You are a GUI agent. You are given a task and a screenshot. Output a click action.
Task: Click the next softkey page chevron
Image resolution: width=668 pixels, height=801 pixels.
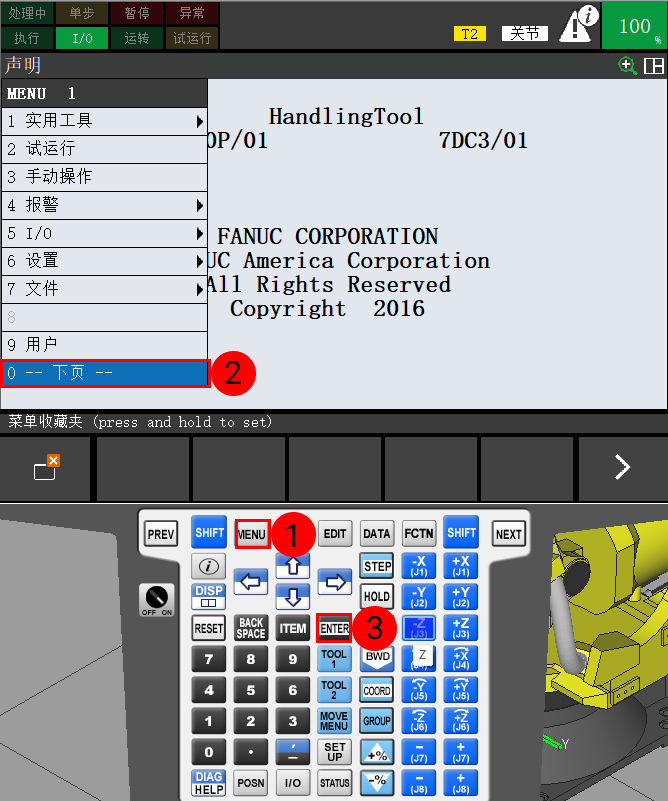tap(622, 467)
